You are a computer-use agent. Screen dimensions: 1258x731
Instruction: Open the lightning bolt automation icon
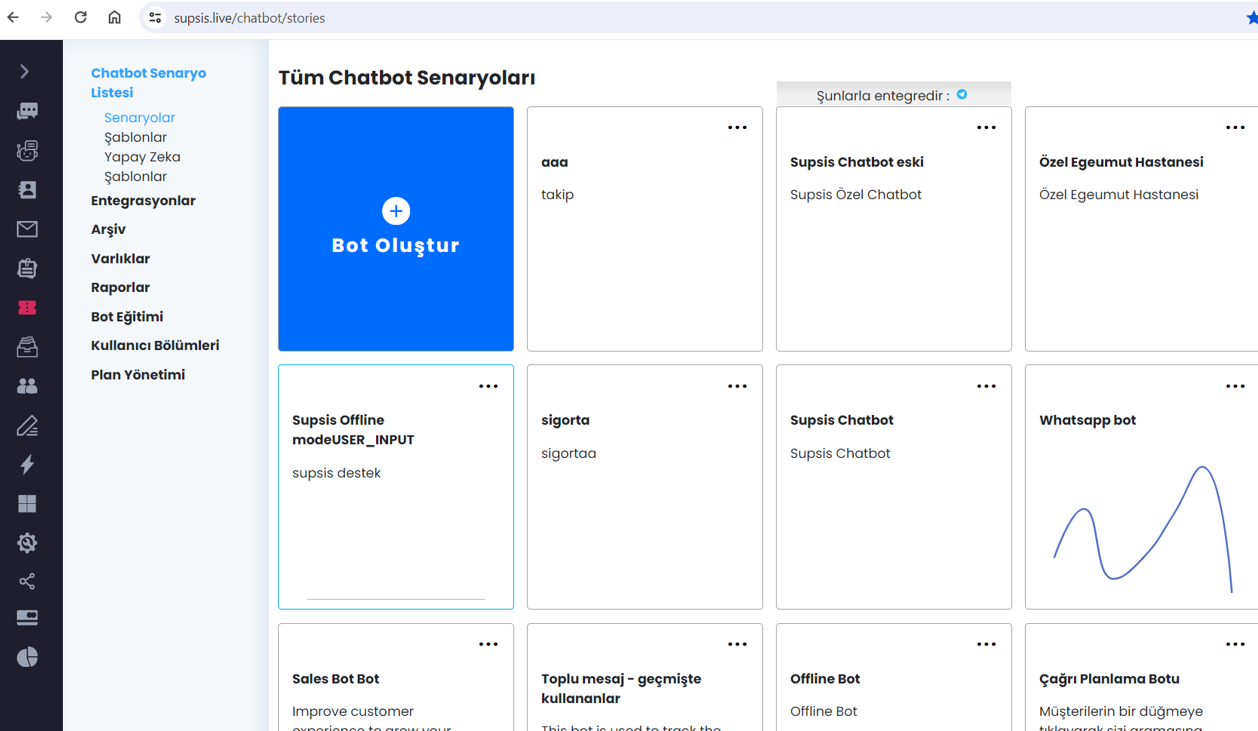(27, 465)
